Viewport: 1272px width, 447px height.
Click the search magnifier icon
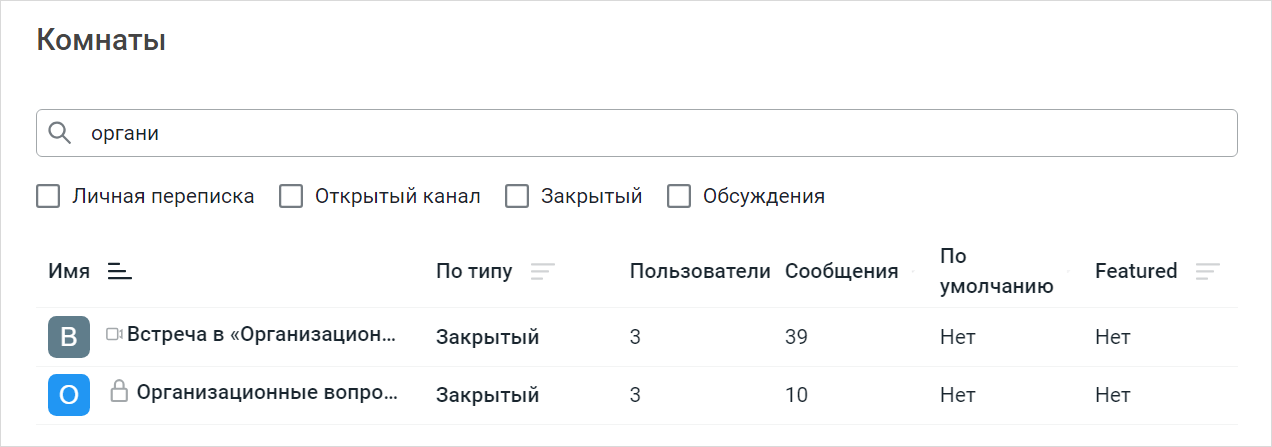click(60, 133)
